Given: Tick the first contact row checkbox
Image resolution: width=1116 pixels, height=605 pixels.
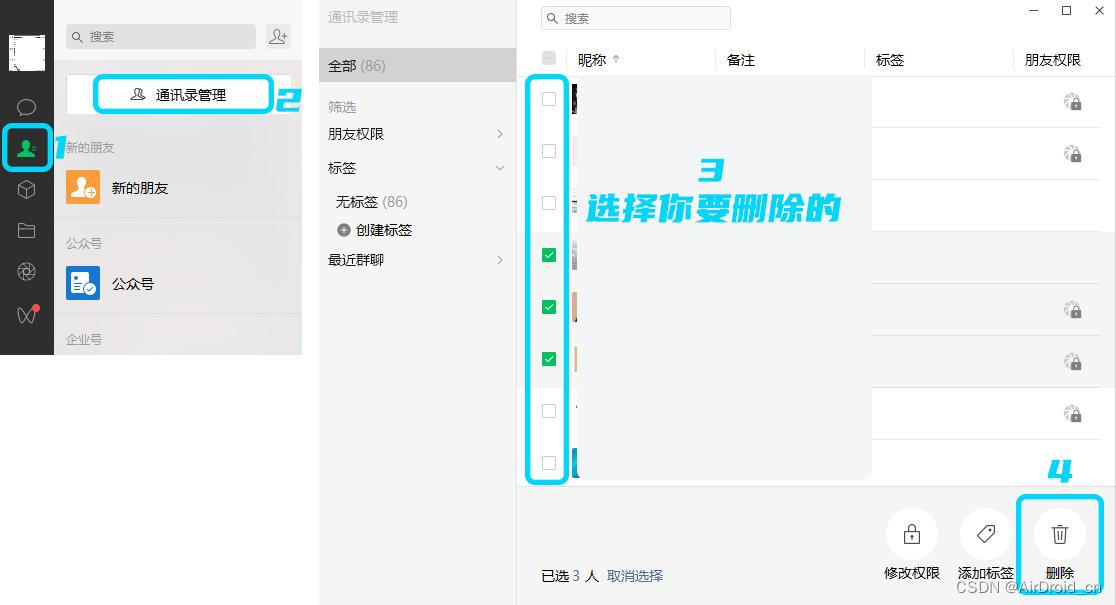Looking at the screenshot, I should coord(549,99).
